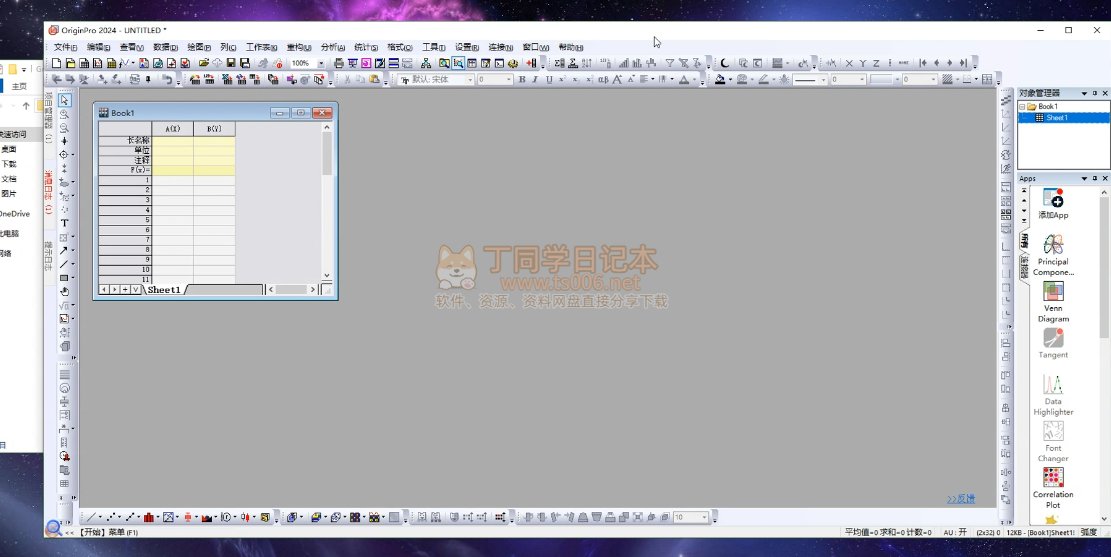1111x557 pixels.
Task: Toggle Italic text formatting
Action: coord(535,80)
